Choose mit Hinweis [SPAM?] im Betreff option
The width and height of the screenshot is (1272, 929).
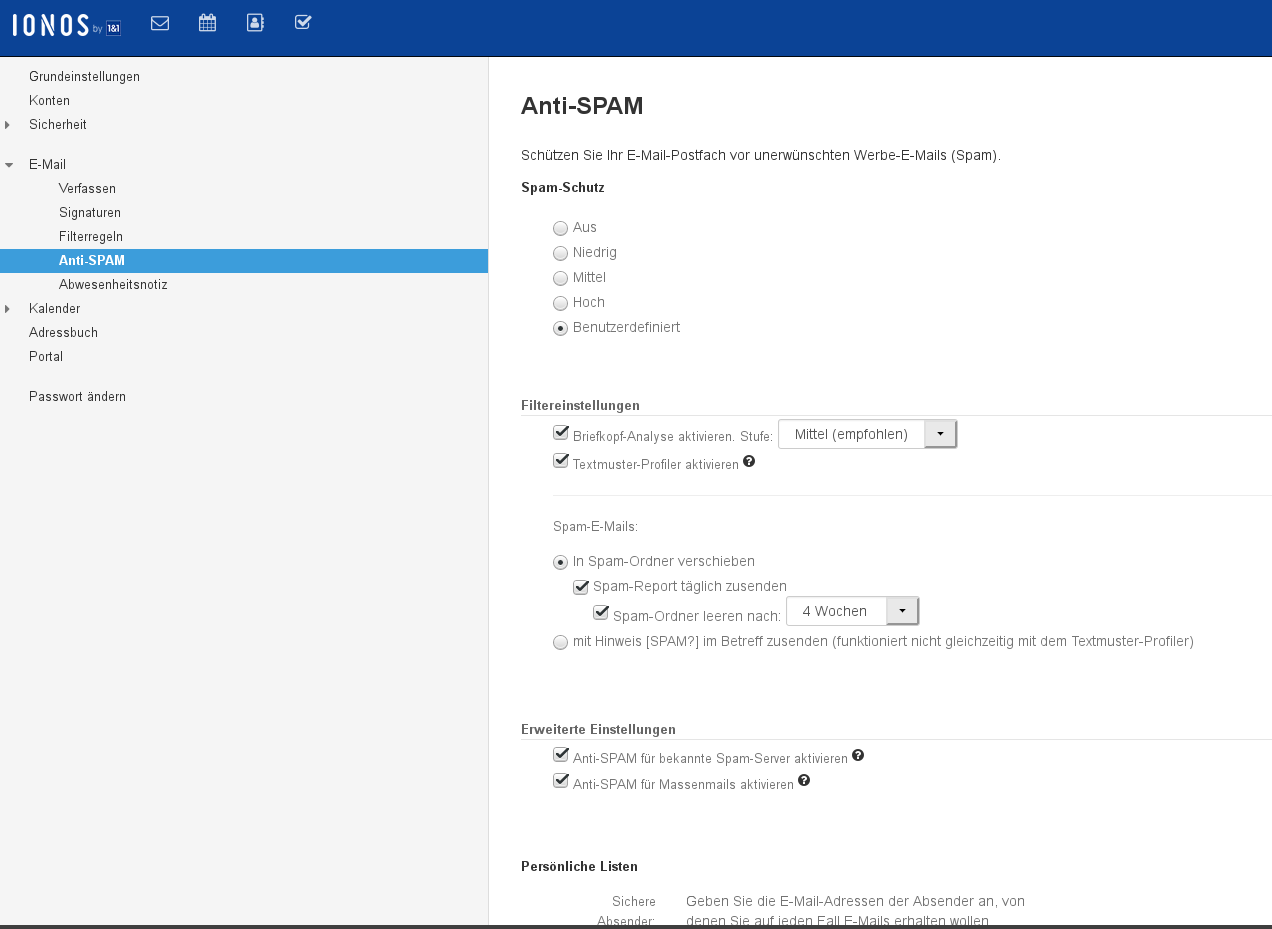561,643
